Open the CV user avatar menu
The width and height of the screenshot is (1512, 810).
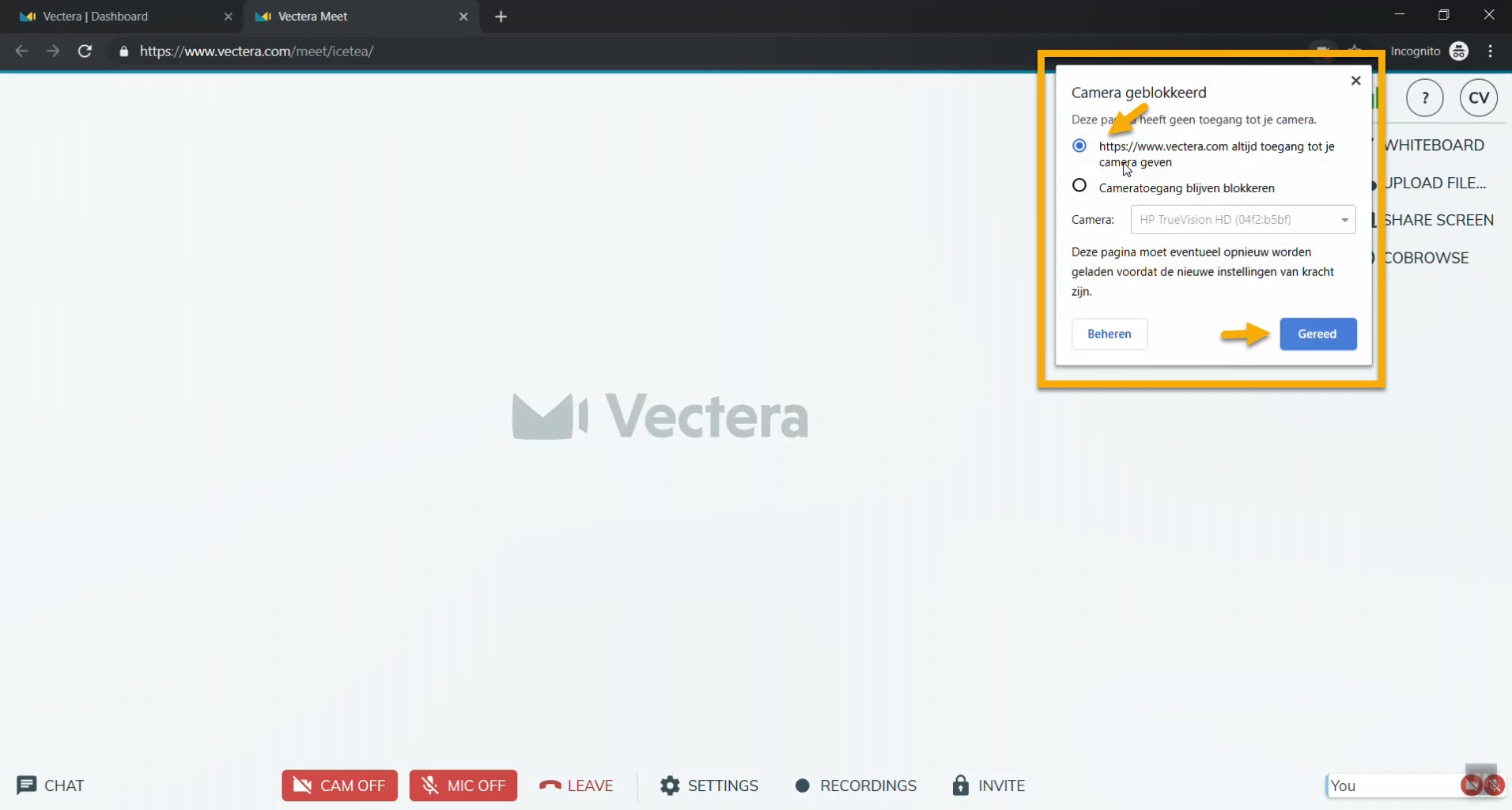(1479, 98)
